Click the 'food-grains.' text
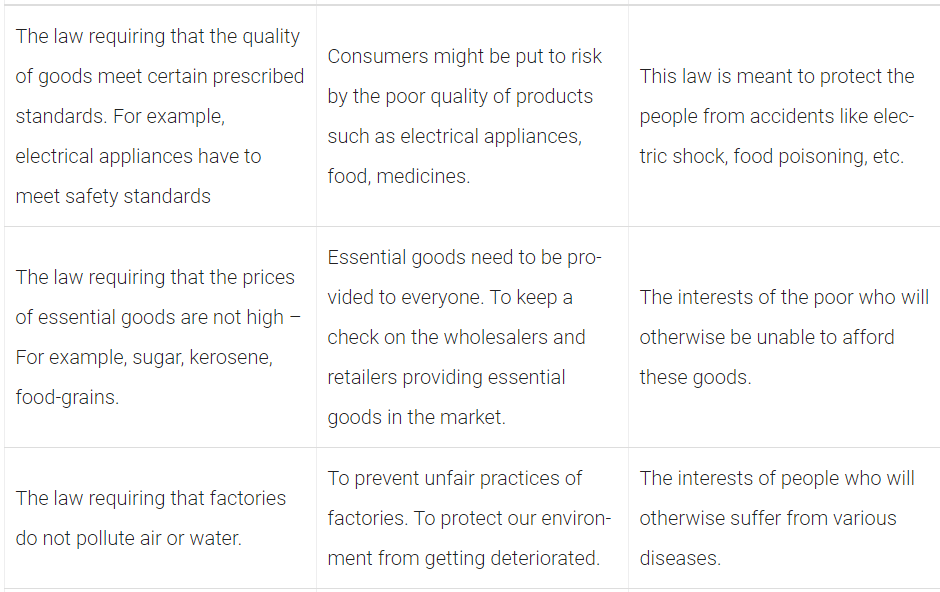 click(67, 397)
